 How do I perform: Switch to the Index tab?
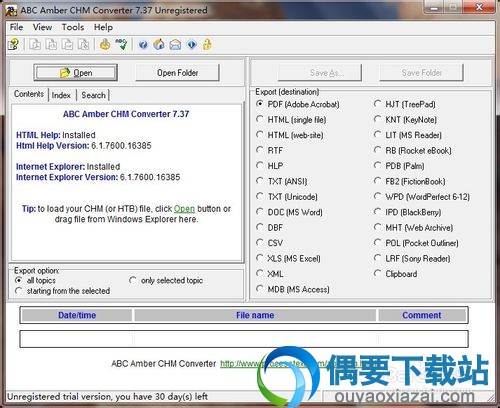coord(61,95)
